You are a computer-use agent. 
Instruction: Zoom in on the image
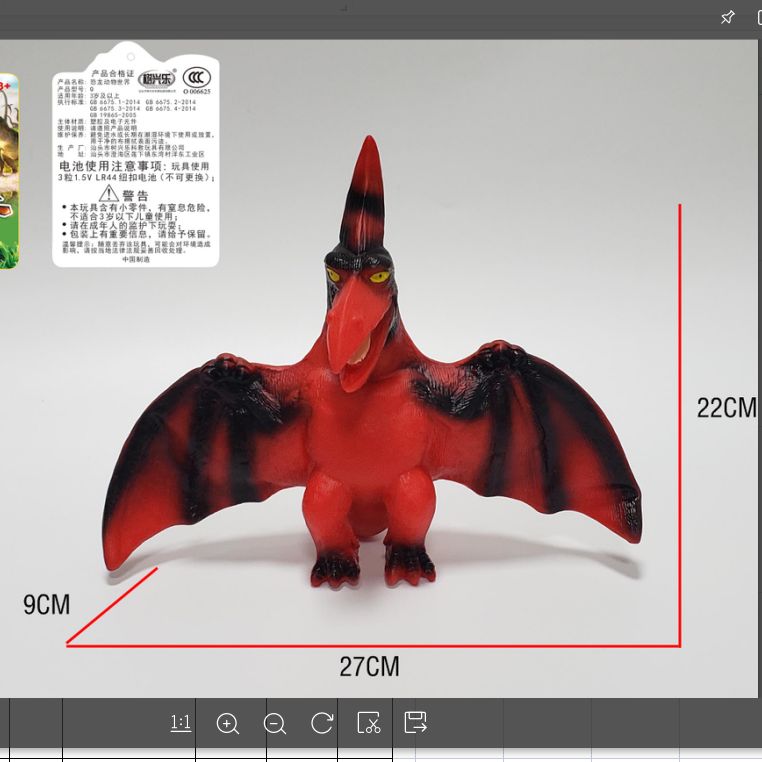[227, 723]
